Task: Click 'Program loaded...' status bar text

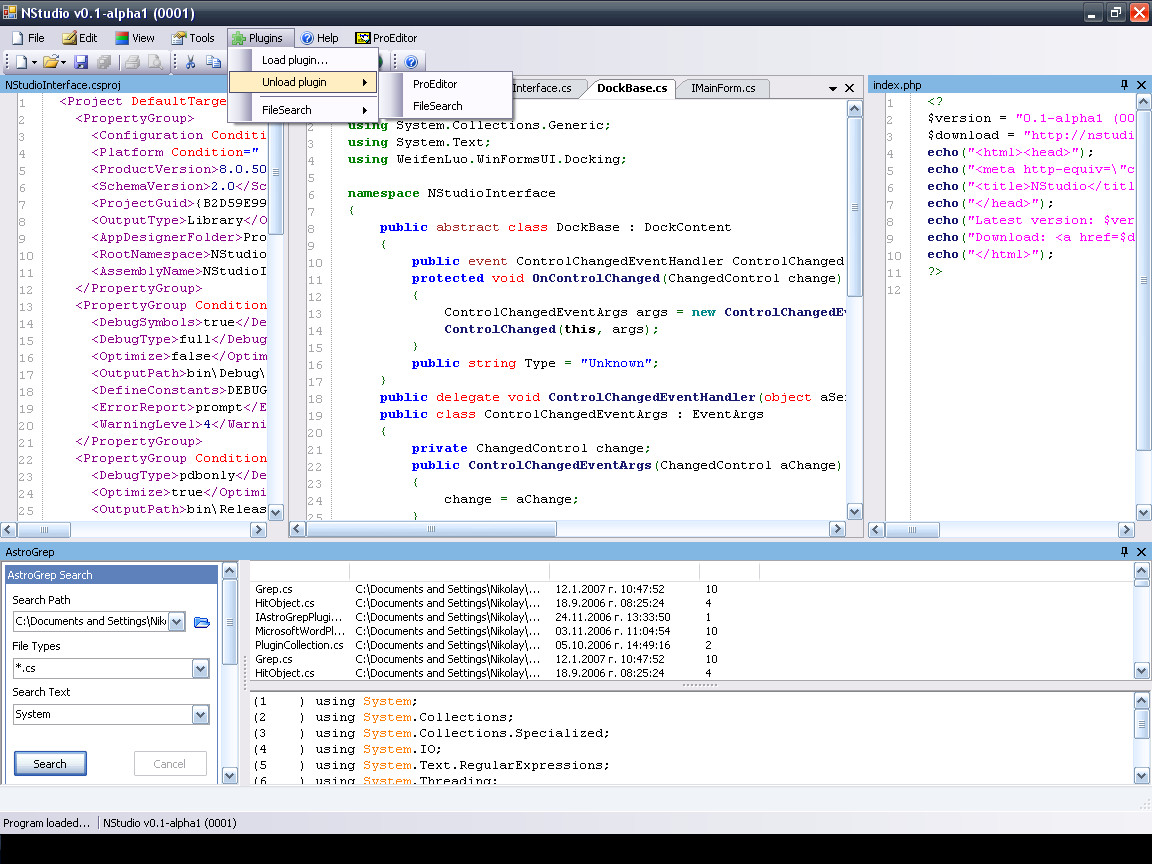Action: [46, 823]
